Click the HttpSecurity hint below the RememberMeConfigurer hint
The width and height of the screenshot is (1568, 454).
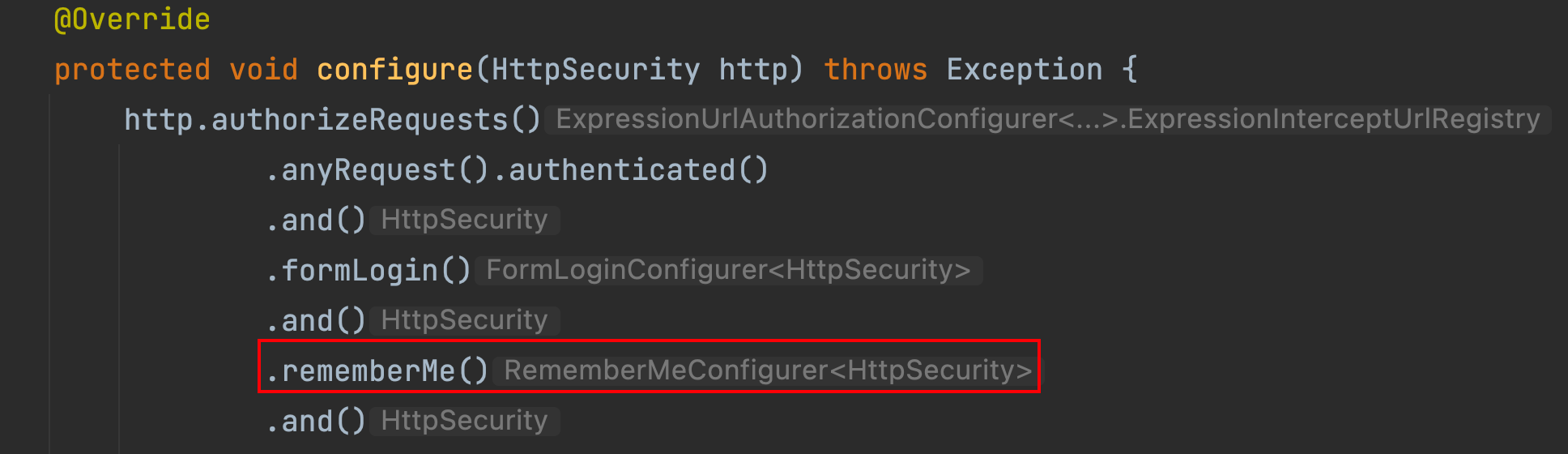[464, 421]
